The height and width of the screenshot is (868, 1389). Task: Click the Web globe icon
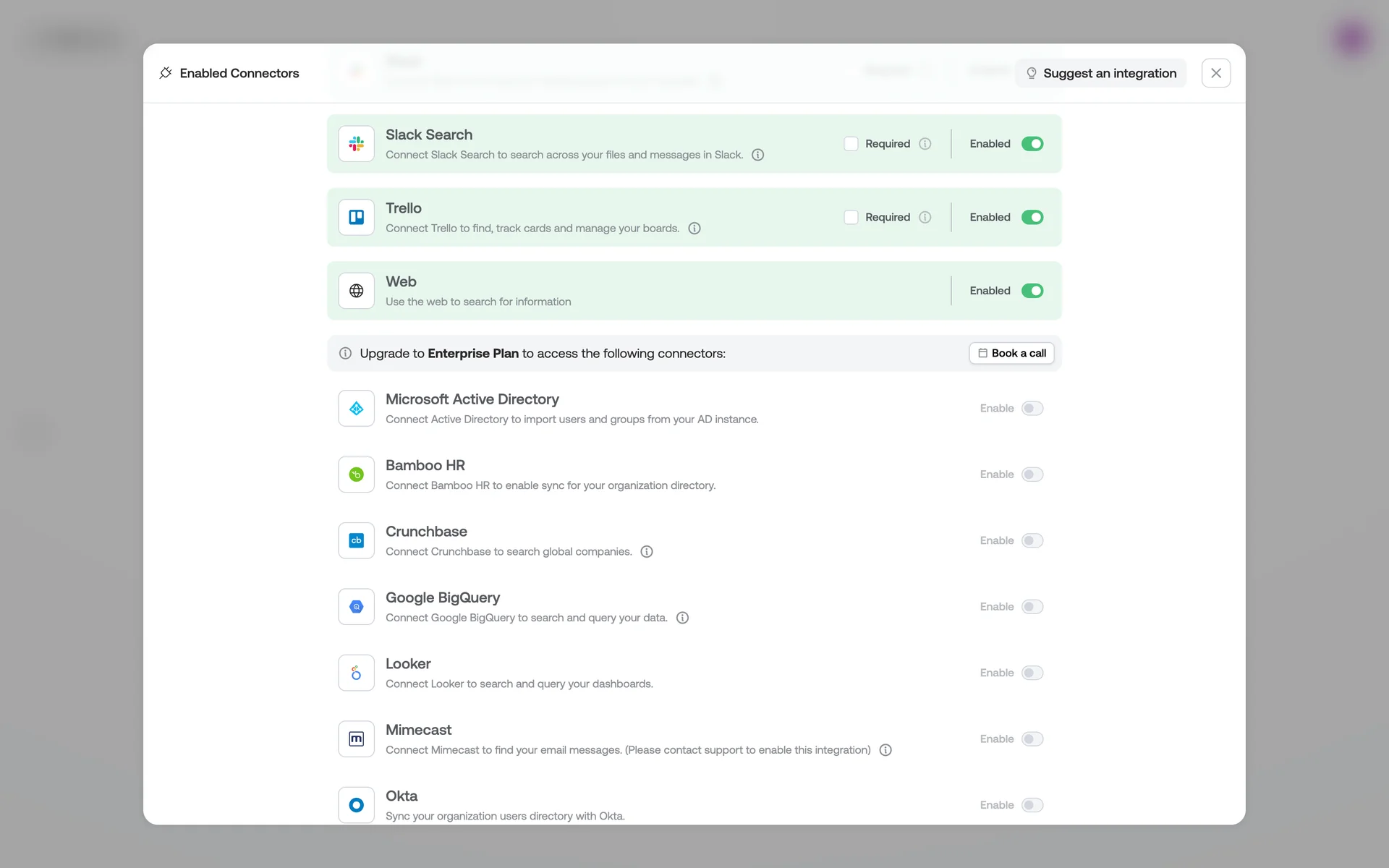click(x=356, y=291)
